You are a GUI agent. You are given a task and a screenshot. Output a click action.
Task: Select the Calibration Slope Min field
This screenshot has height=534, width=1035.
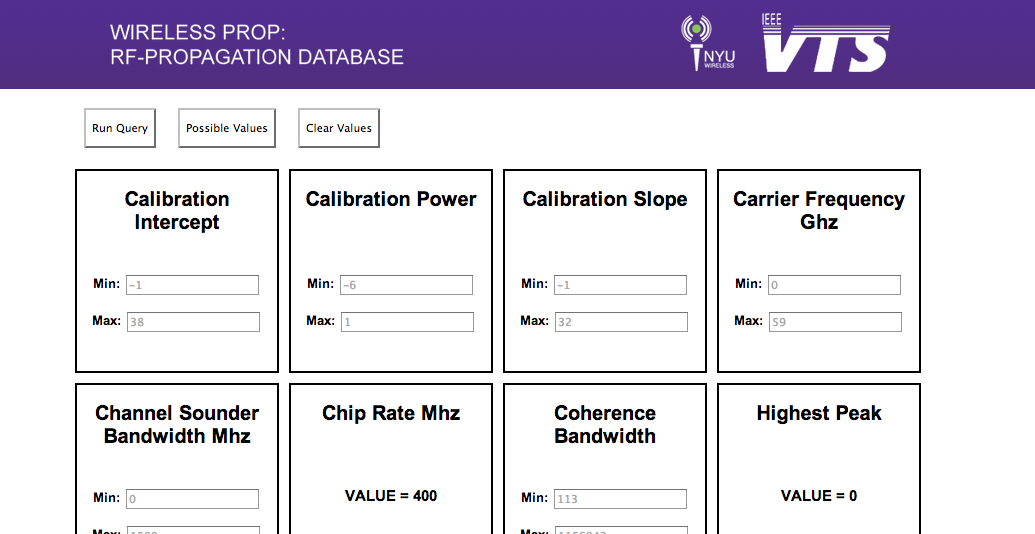[x=620, y=285]
